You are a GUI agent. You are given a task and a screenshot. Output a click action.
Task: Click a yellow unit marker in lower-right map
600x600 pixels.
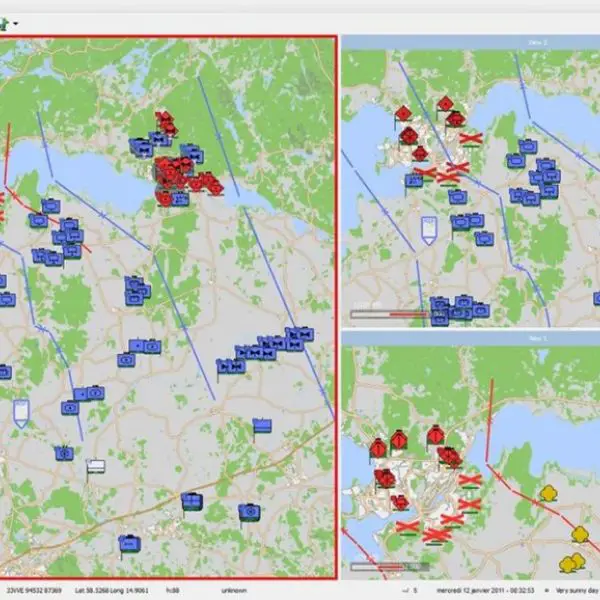coord(549,493)
